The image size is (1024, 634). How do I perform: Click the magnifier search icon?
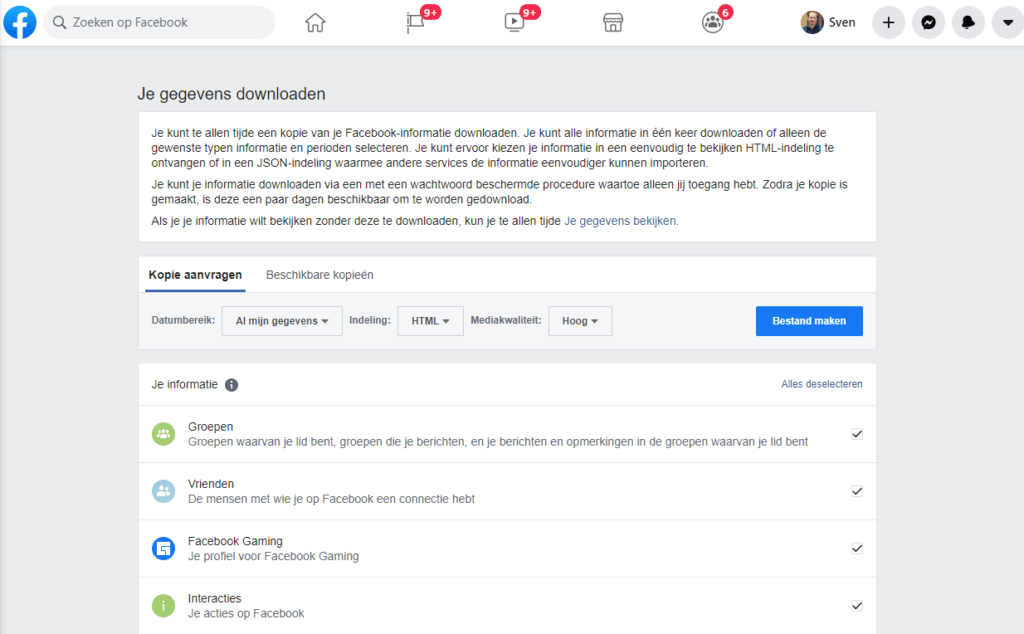click(59, 22)
